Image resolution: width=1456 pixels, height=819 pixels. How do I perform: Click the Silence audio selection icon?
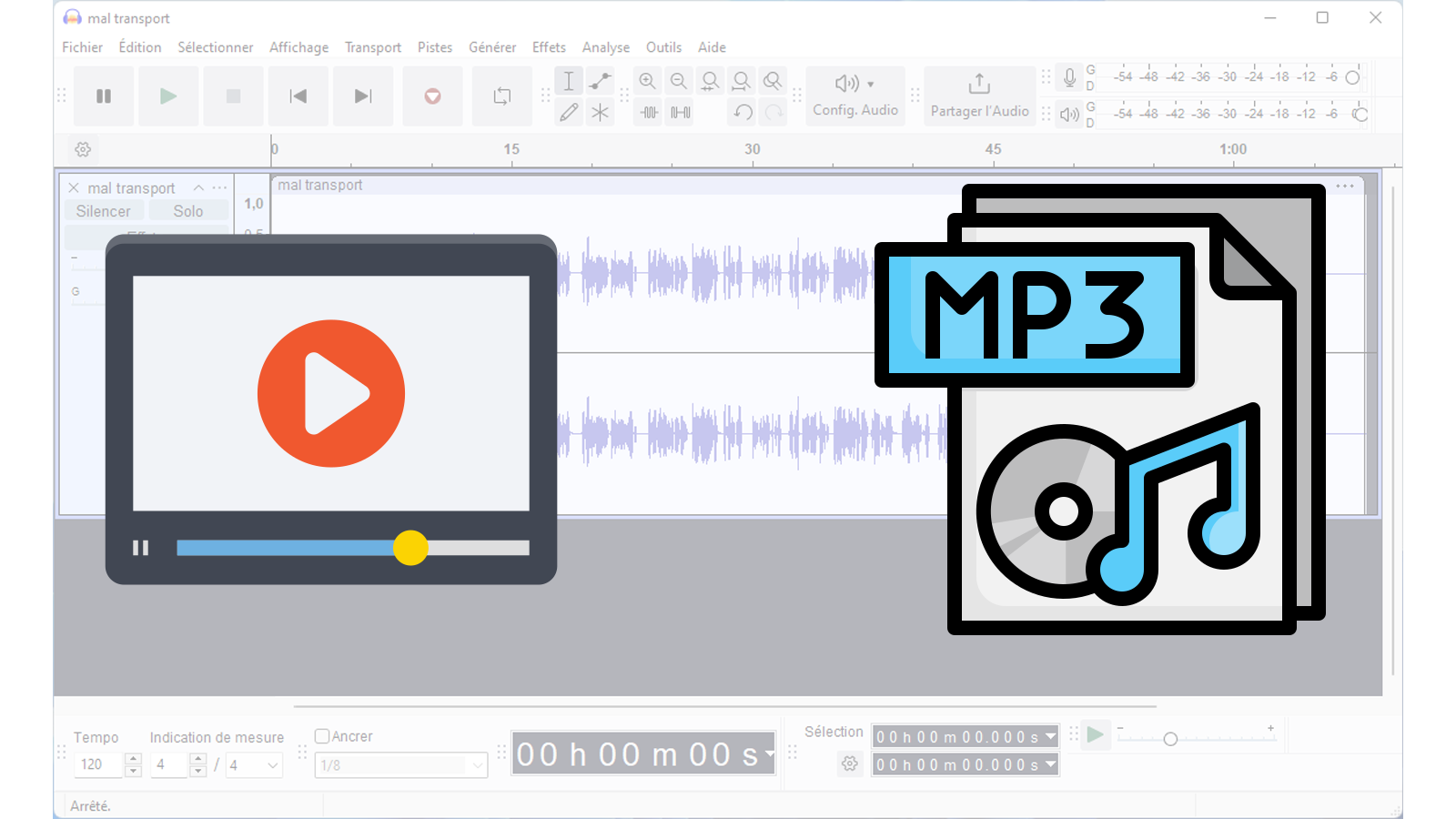678,112
